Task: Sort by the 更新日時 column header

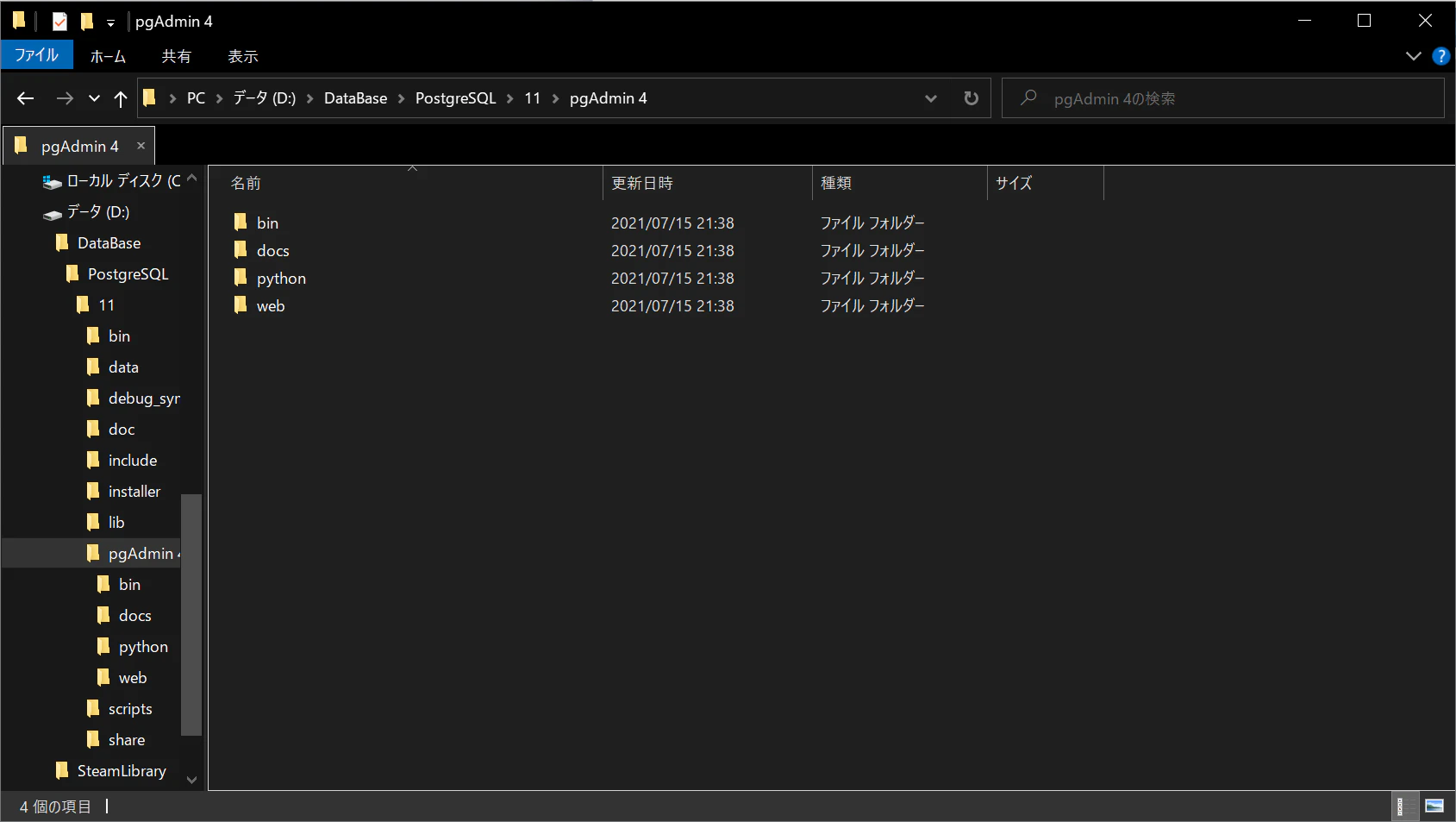Action: [x=707, y=183]
